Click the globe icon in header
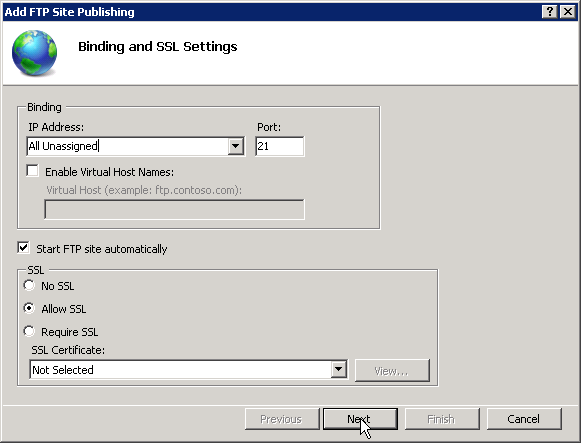 (34, 53)
